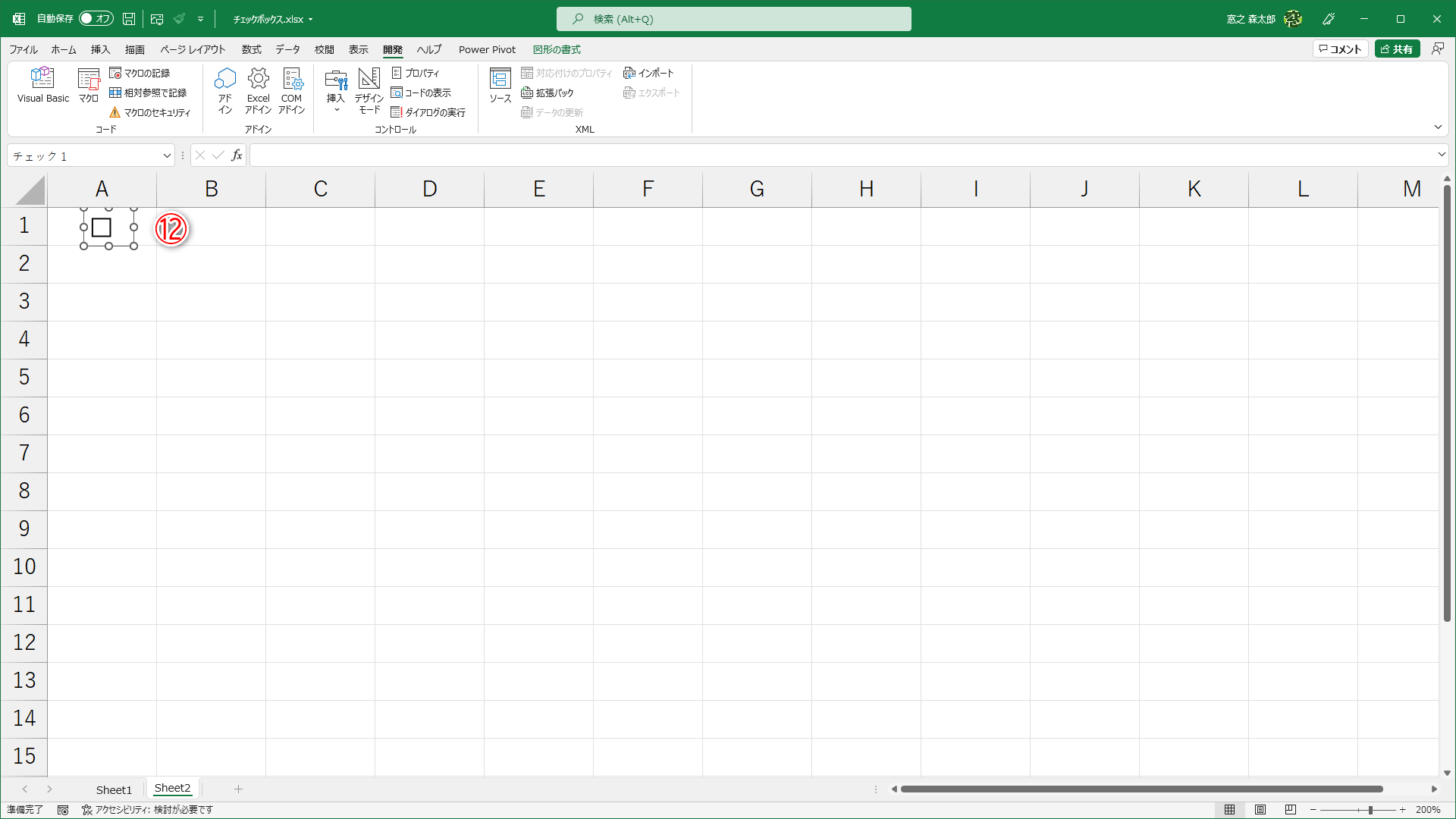Open the Power Pivot ribbon tab
Image resolution: width=1456 pixels, height=819 pixels.
487,49
